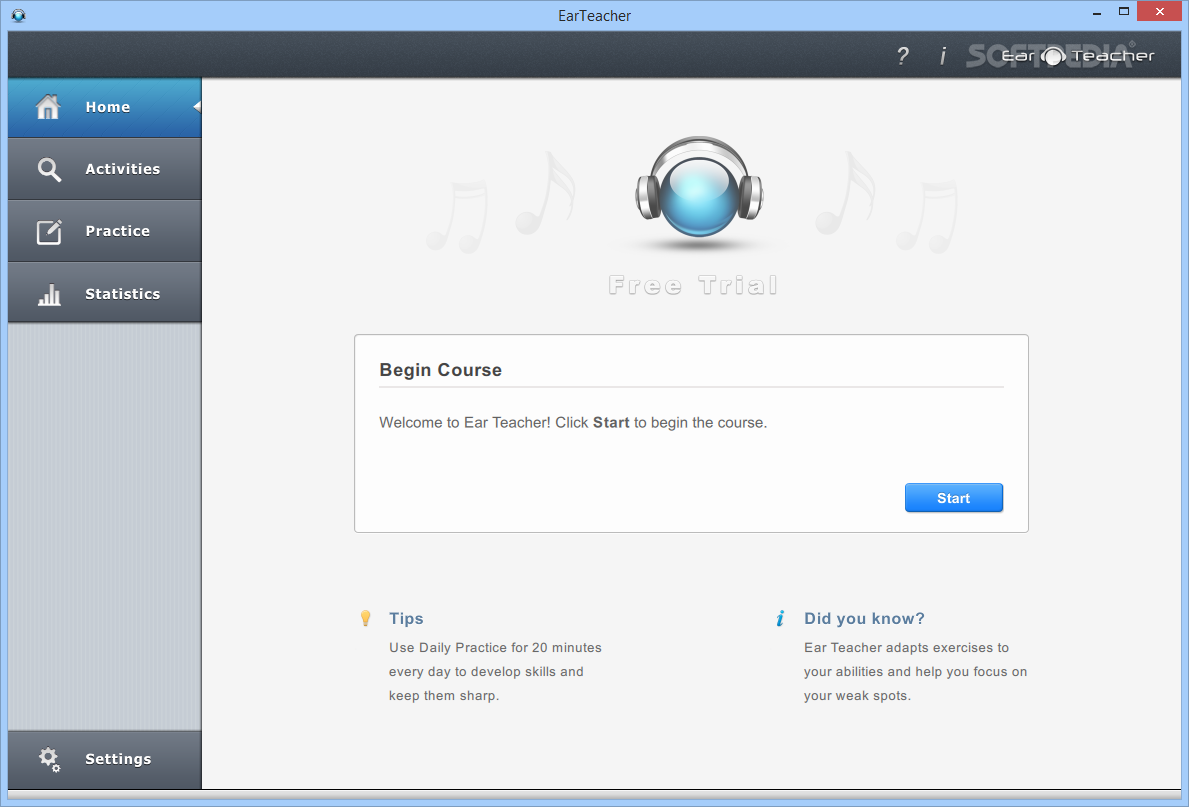Click the house icon in sidebar
The height and width of the screenshot is (807, 1189).
pos(48,107)
